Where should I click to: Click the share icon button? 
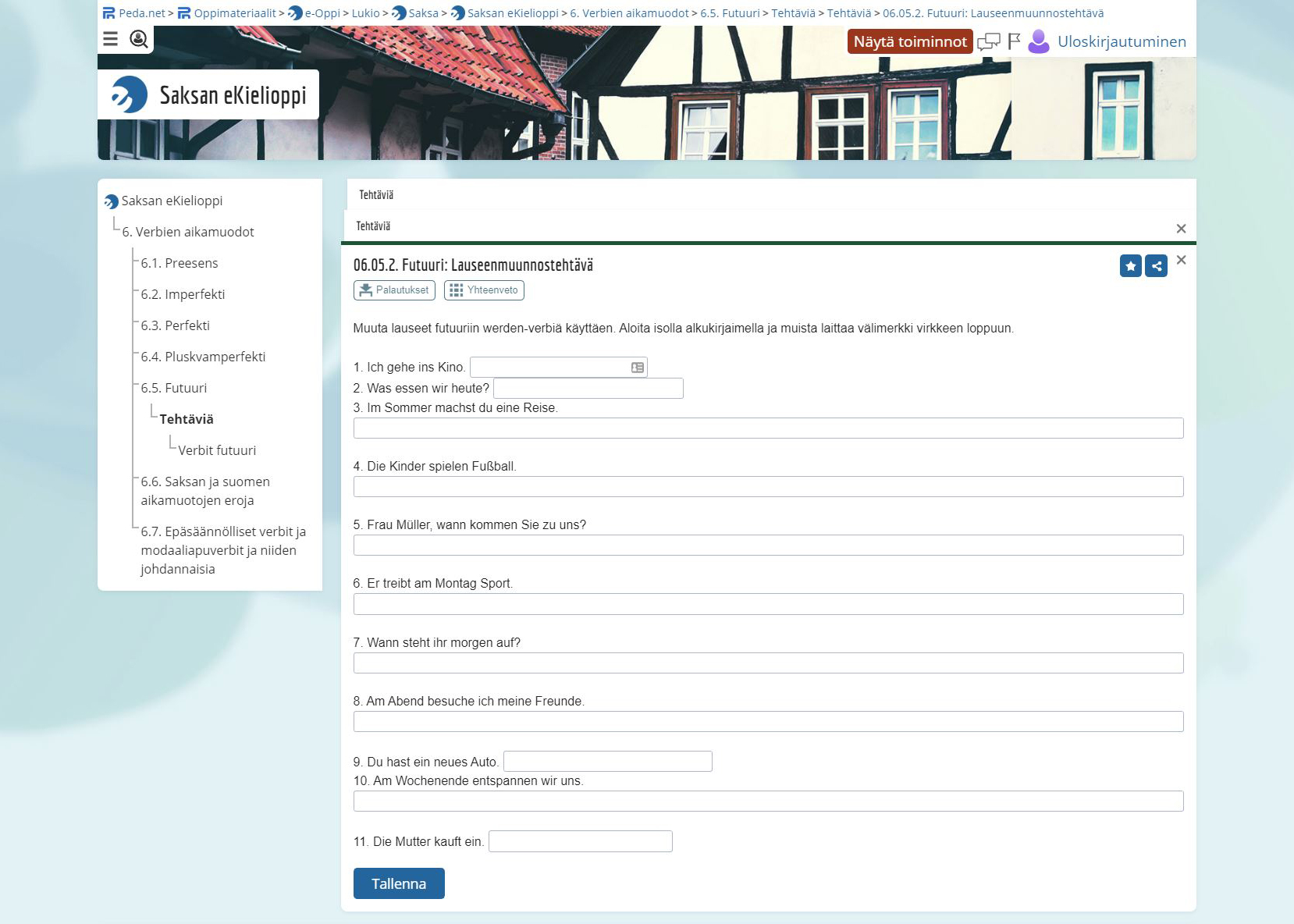(1156, 266)
